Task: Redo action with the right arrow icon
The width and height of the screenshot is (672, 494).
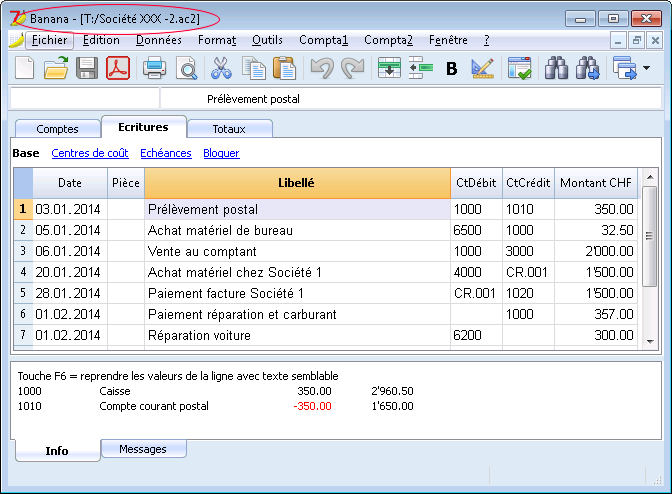Action: (353, 68)
